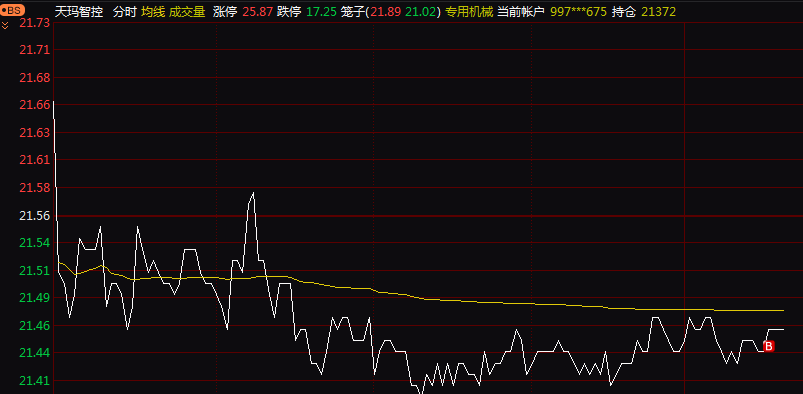Click price axis label 21.68
The image size is (803, 394).
pos(35,78)
